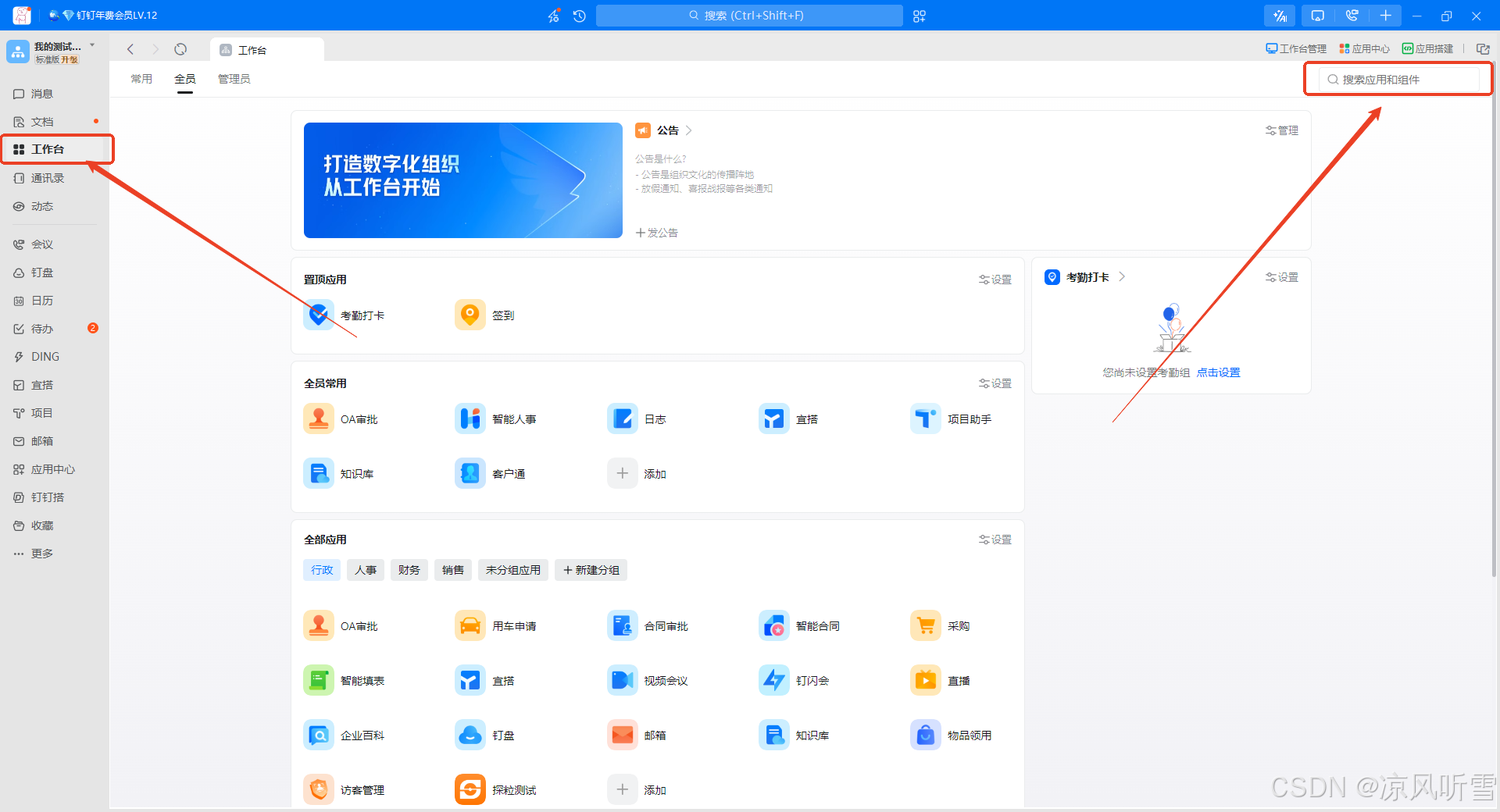
Task: Open the 钉闪会 app
Action: coord(794,681)
